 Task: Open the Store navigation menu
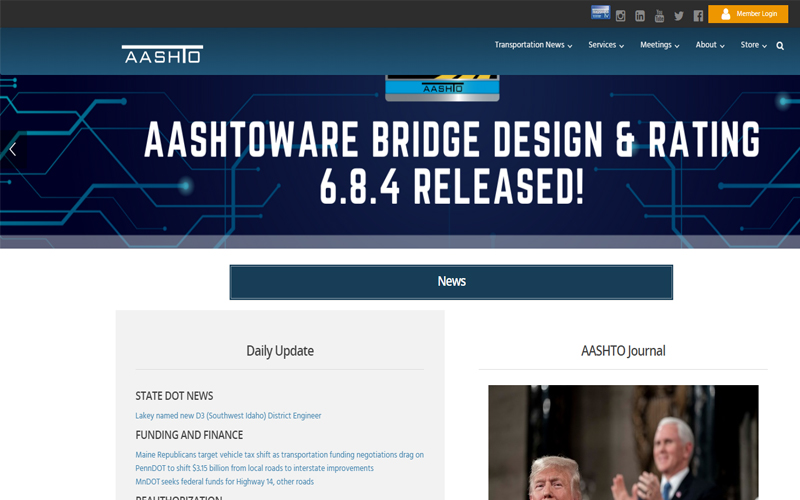[x=753, y=45]
